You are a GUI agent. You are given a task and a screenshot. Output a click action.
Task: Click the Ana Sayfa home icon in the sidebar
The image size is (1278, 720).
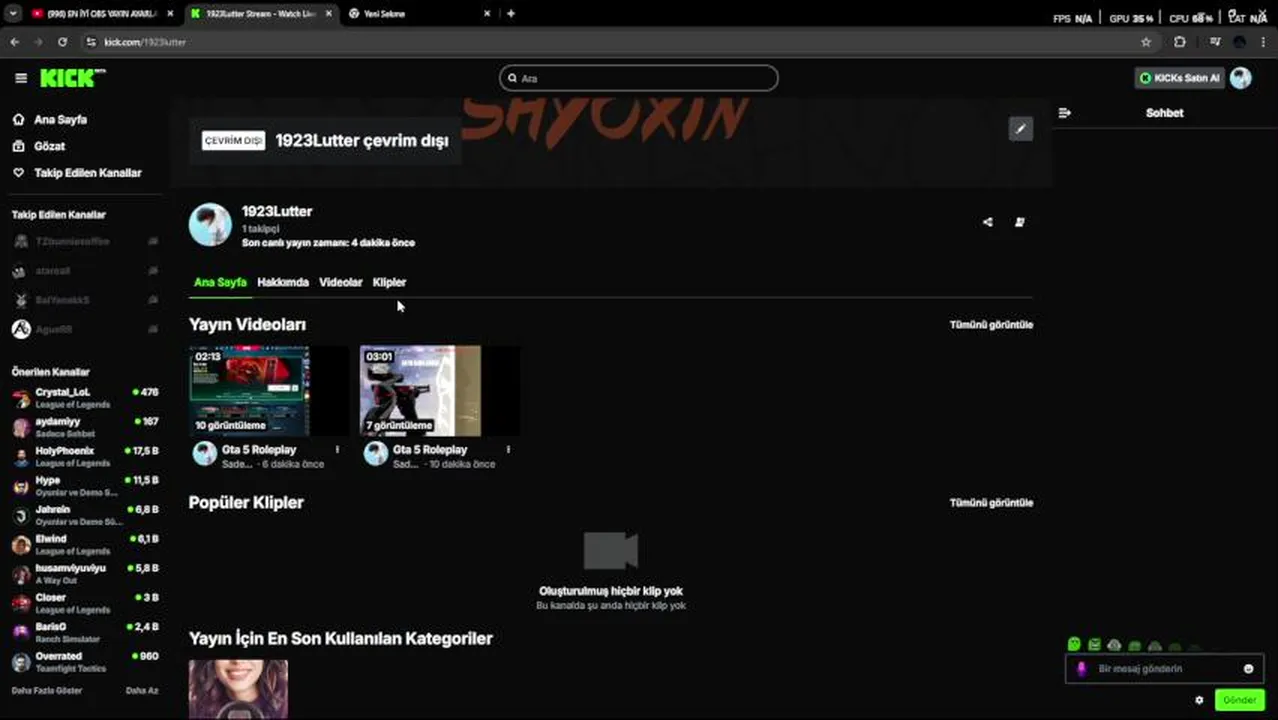(18, 119)
